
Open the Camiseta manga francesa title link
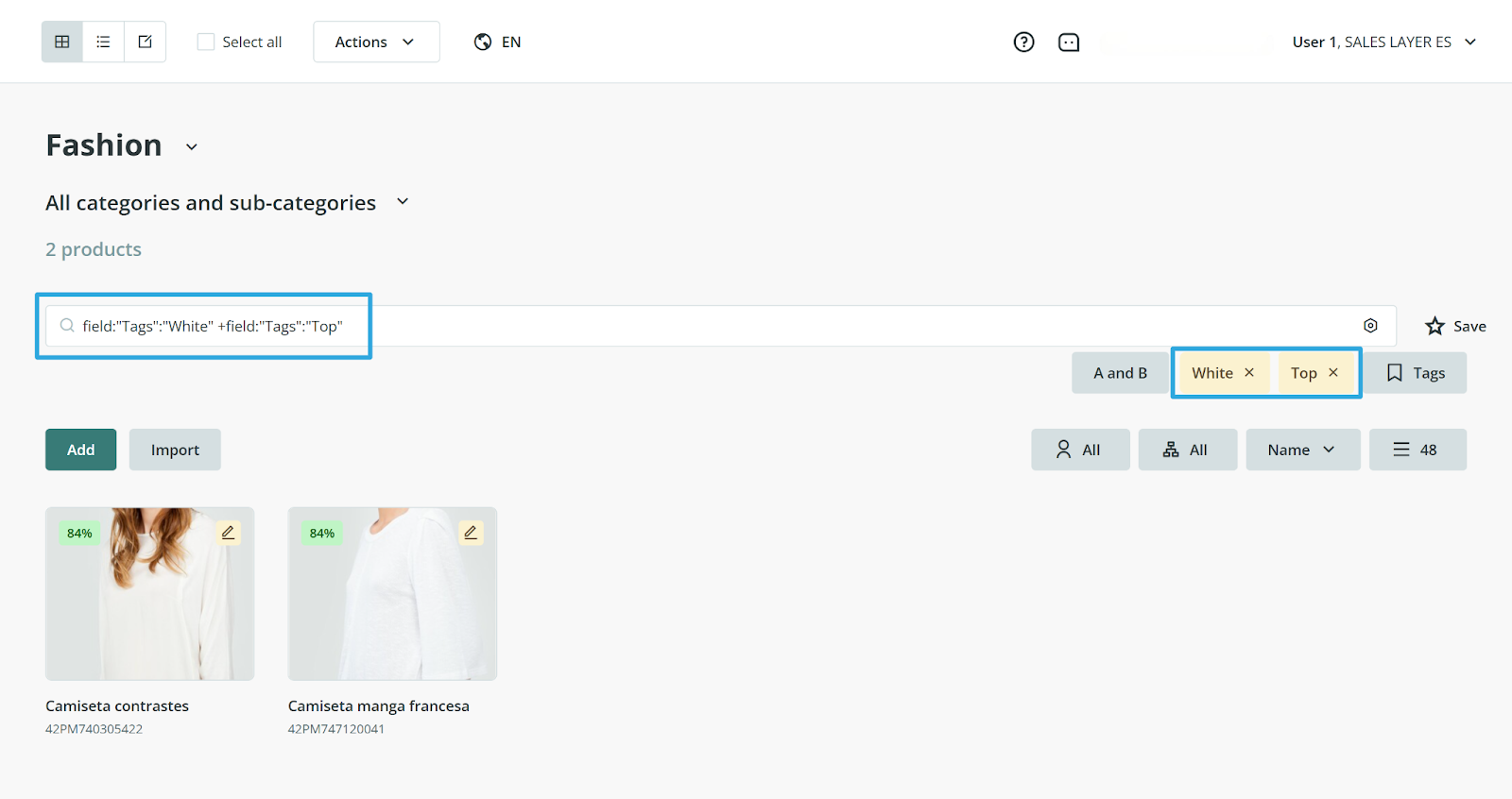click(379, 705)
